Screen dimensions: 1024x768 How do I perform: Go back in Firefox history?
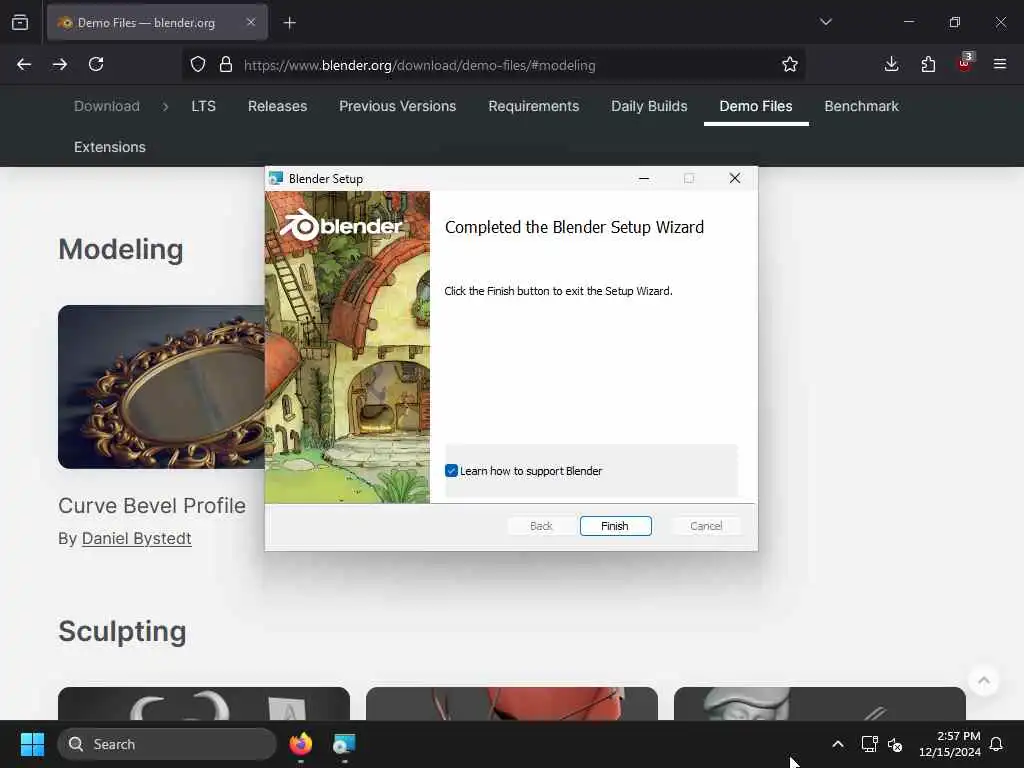[24, 64]
